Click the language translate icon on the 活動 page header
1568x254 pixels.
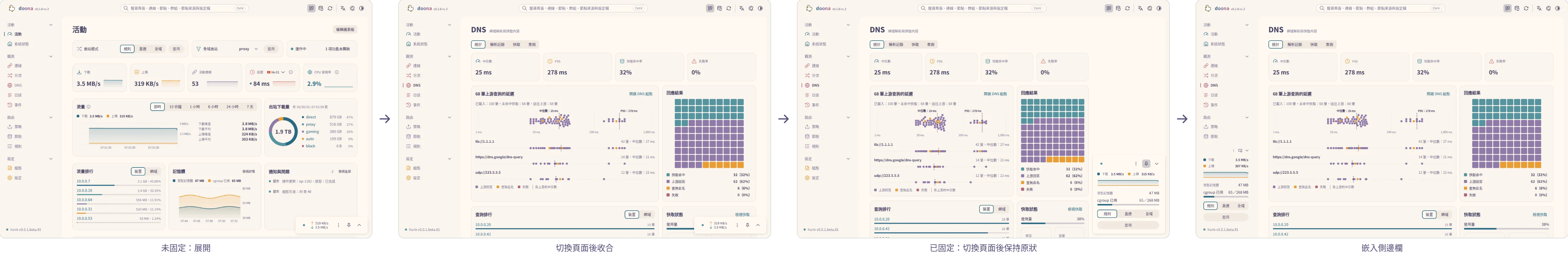343,9
